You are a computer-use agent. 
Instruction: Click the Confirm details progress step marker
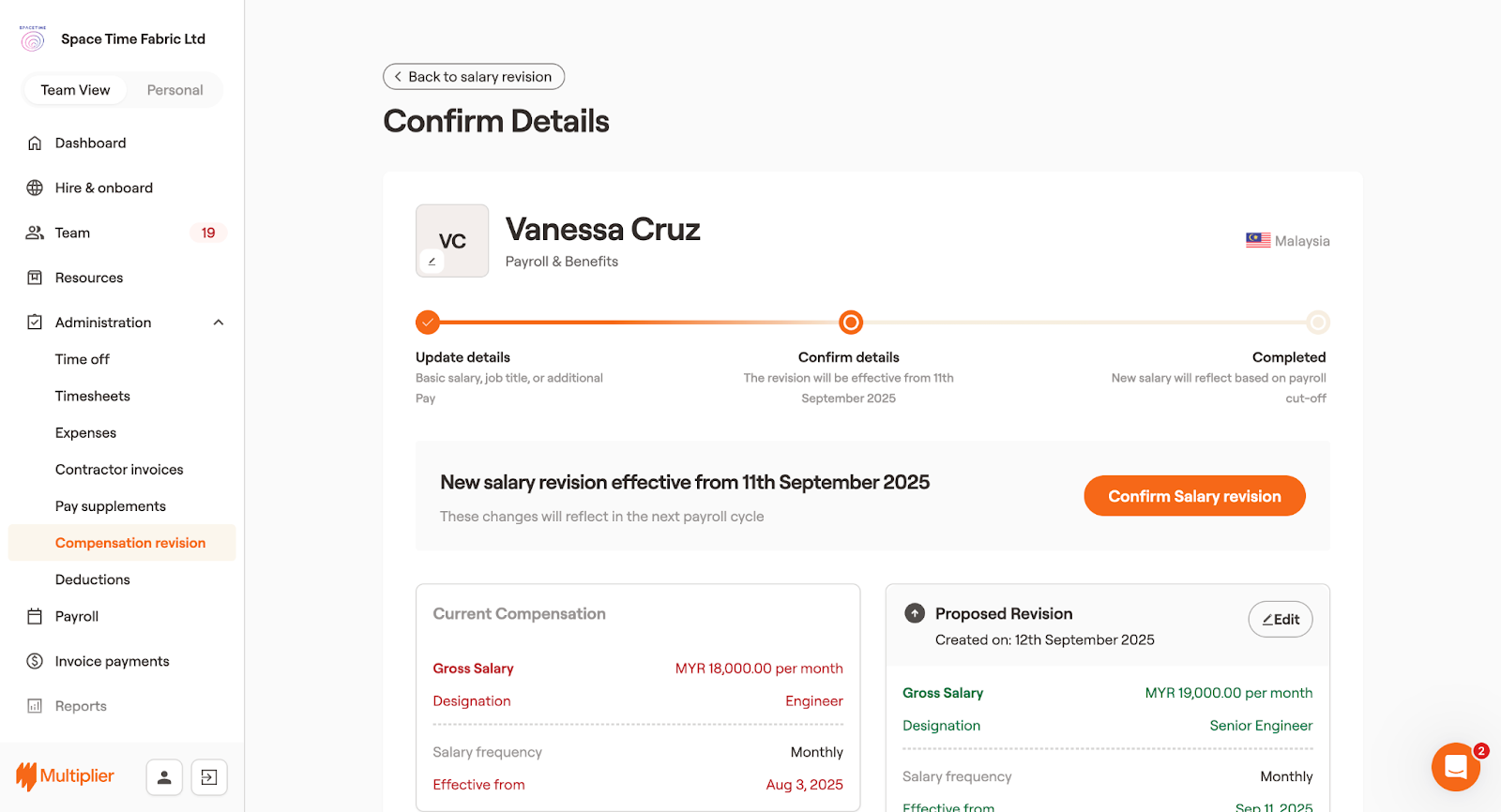click(850, 323)
